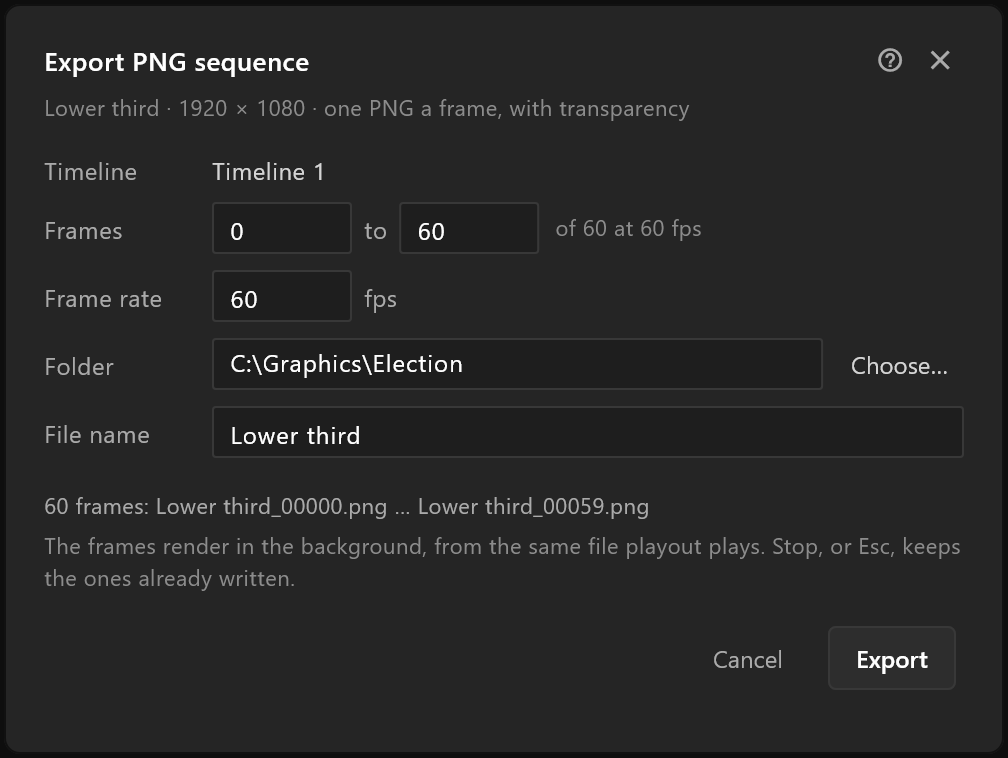Click the File name label
This screenshot has width=1008, height=758.
[96, 435]
